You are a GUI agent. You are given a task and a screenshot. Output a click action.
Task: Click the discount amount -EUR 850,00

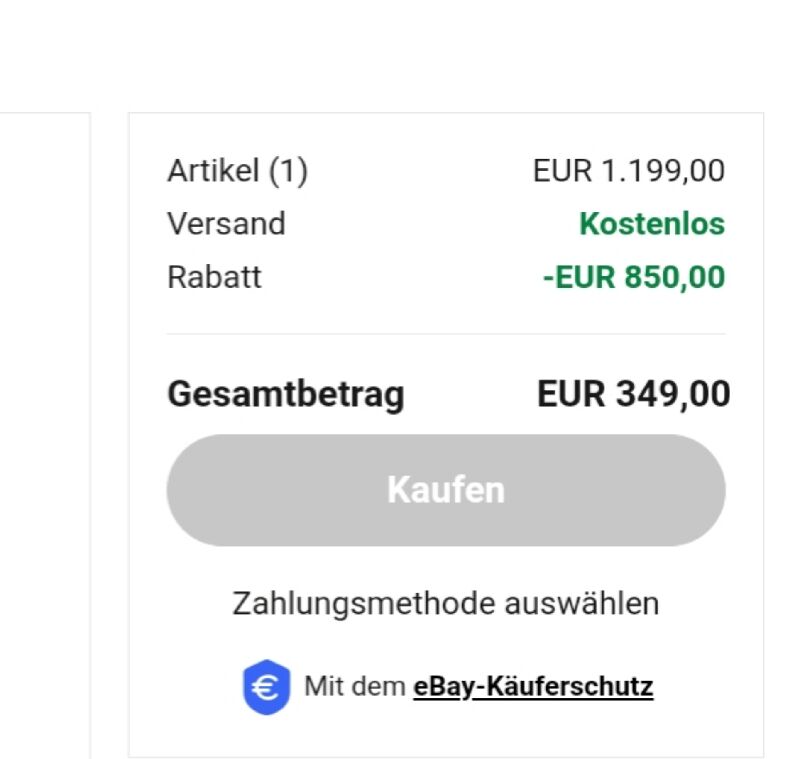point(634,277)
